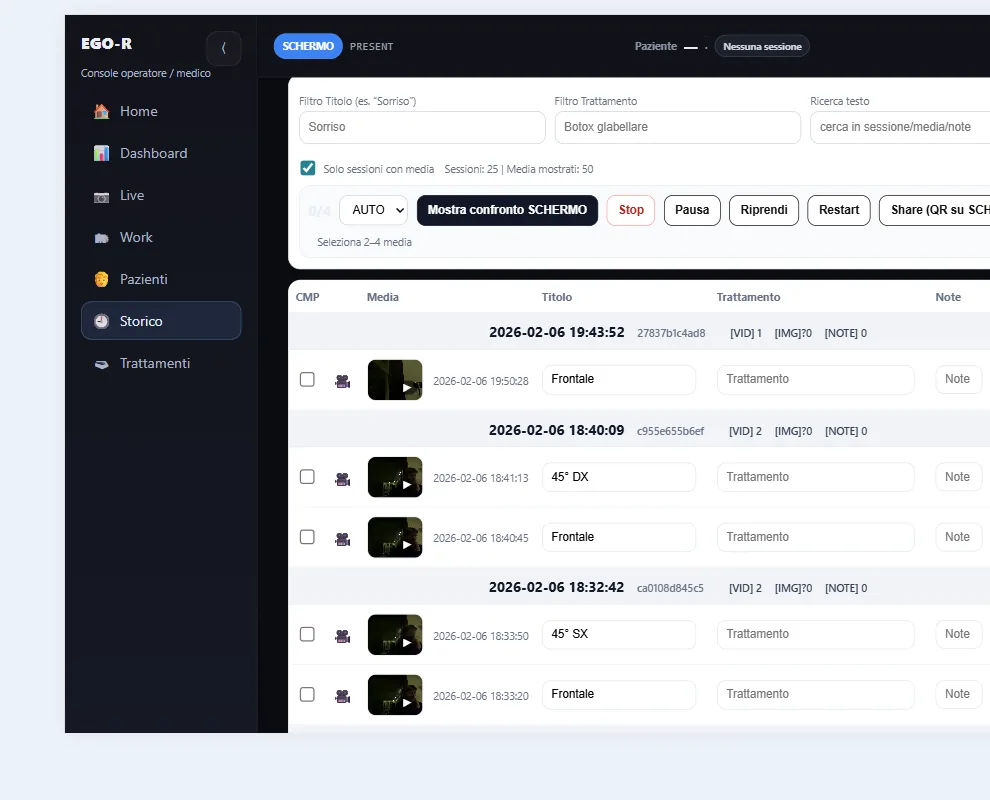Uncheck Solo sessioni con media checkbox
The width and height of the screenshot is (990, 800).
307,168
